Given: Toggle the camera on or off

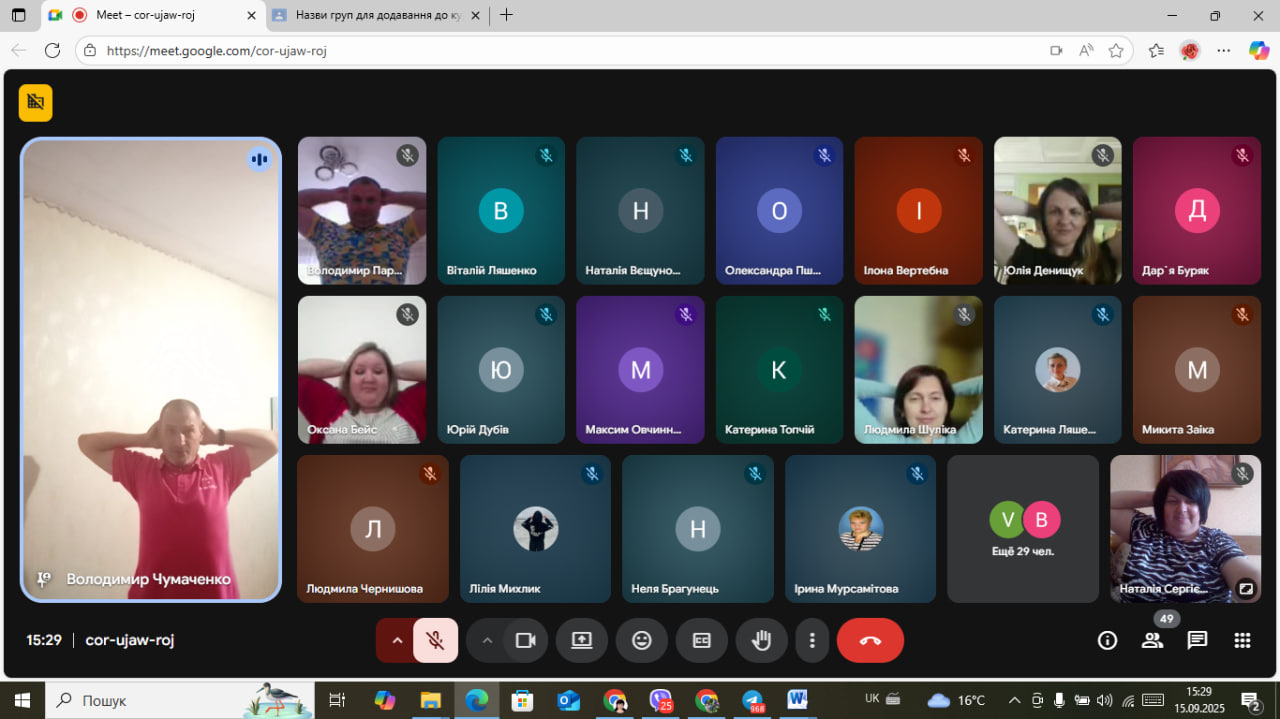Looking at the screenshot, I should point(526,641).
